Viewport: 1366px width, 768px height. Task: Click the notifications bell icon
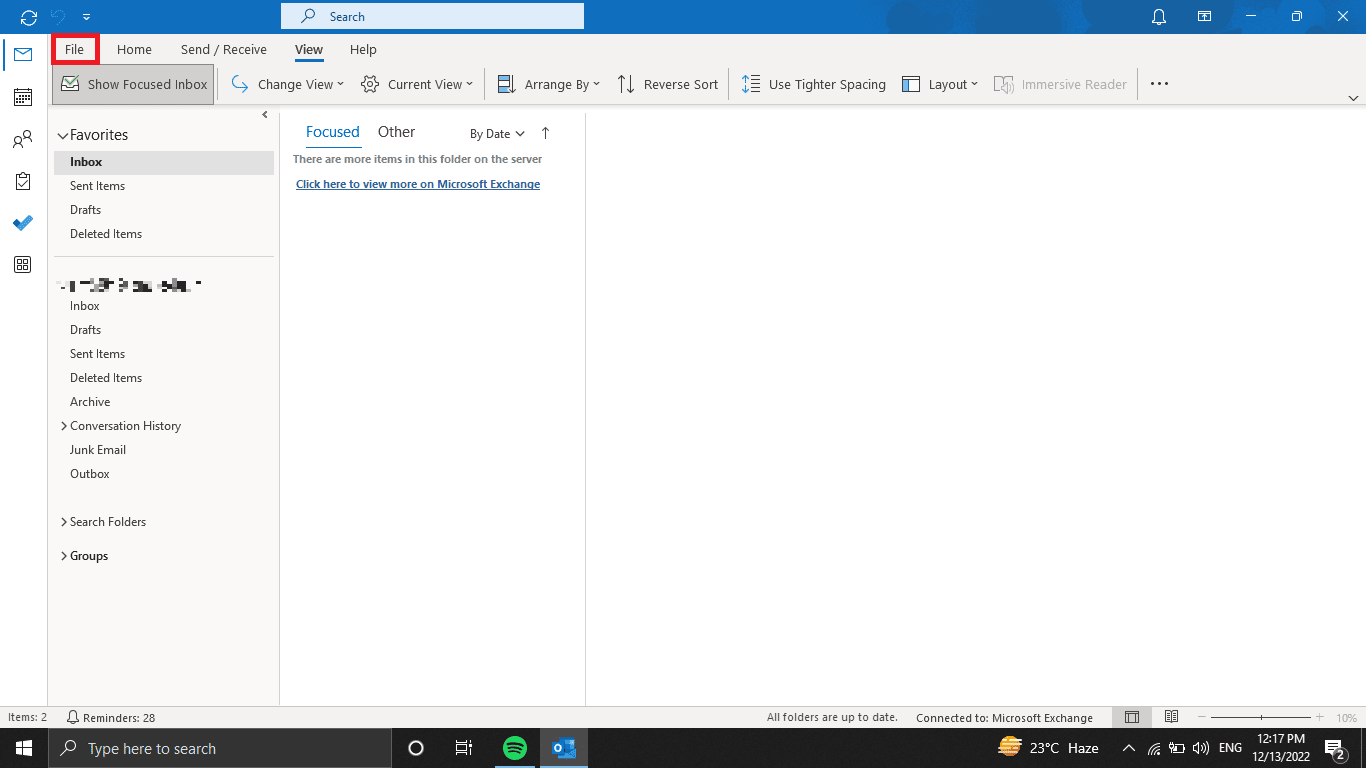coord(1158,16)
